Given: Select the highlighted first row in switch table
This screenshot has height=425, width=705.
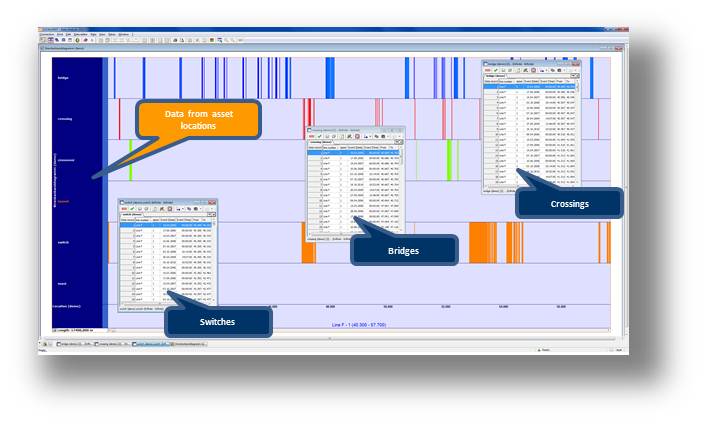Looking at the screenshot, I should tap(165, 226).
